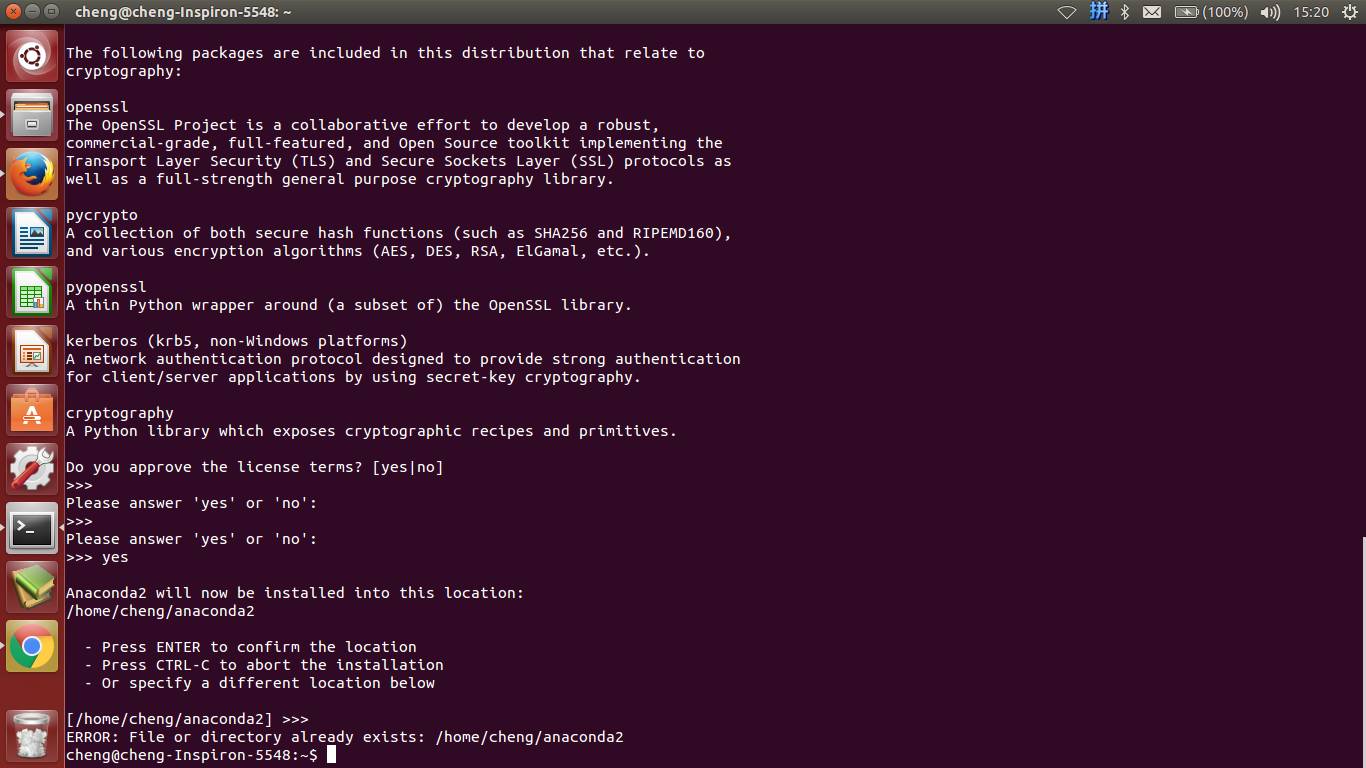Open the sound volume indicator
This screenshot has width=1366, height=768.
(1270, 12)
